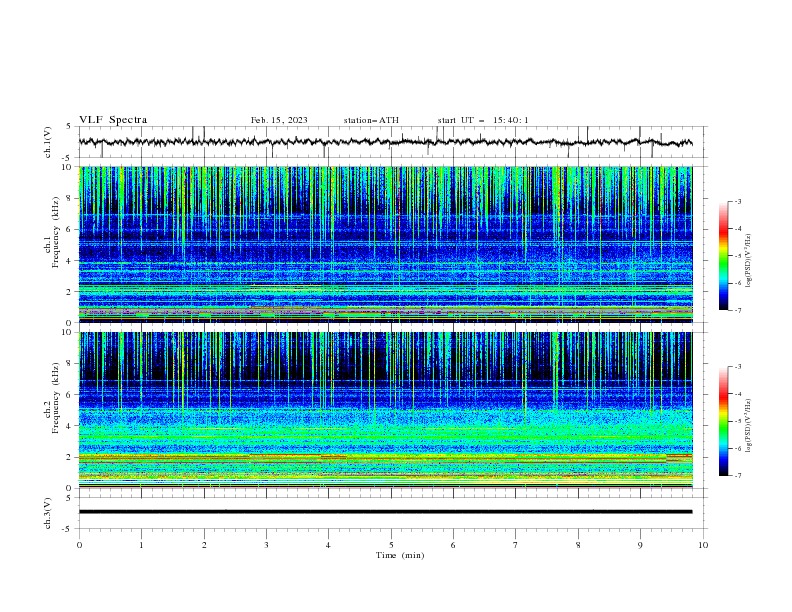Click the "VLF Spectra" plot title
792x612 pixels.
(113, 120)
